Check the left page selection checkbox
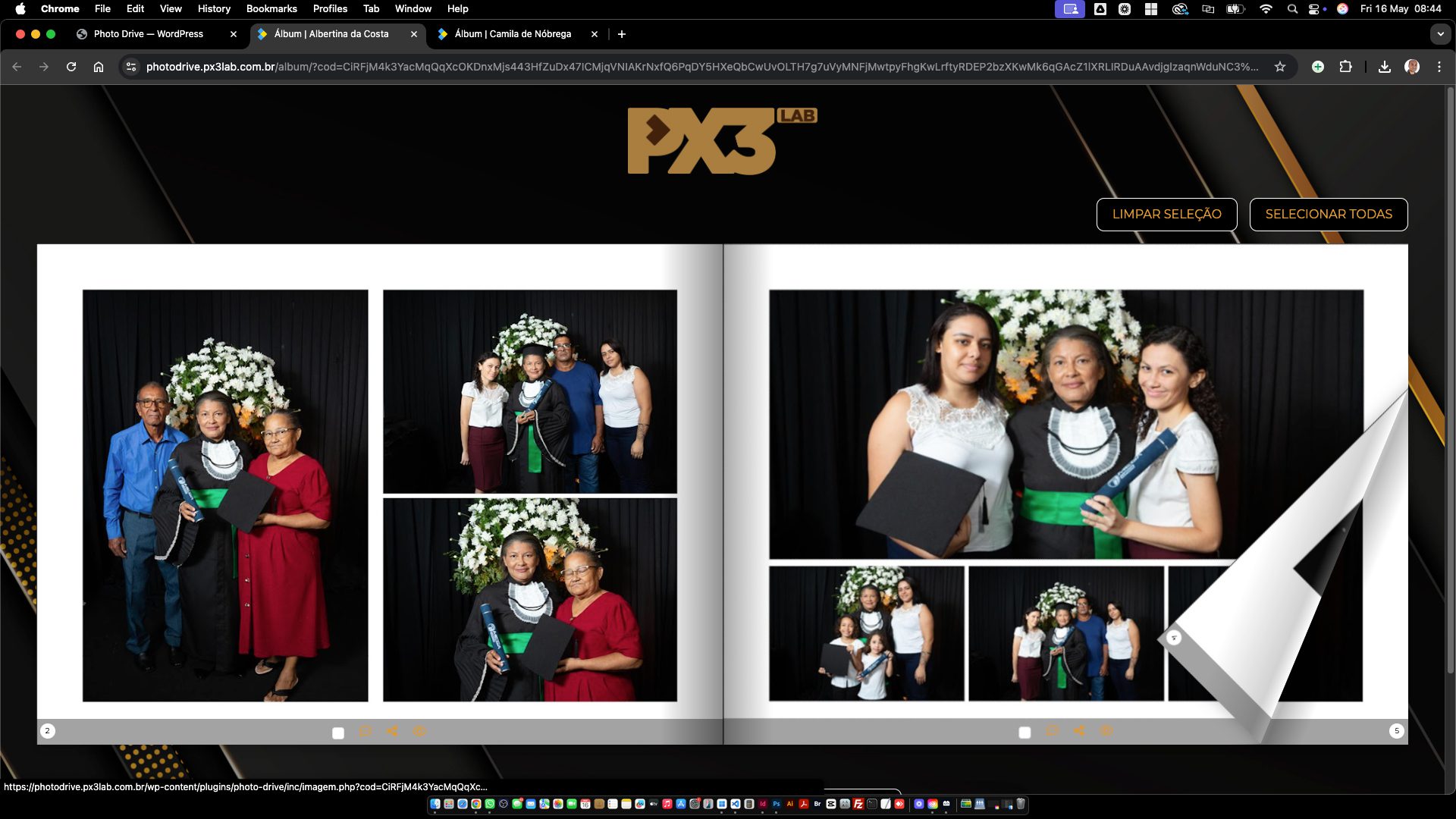The height and width of the screenshot is (819, 1456). pyautogui.click(x=338, y=733)
